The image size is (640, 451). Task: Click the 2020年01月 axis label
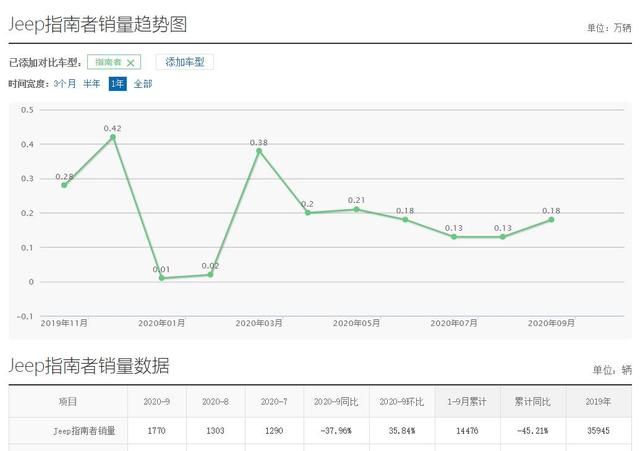coord(162,323)
